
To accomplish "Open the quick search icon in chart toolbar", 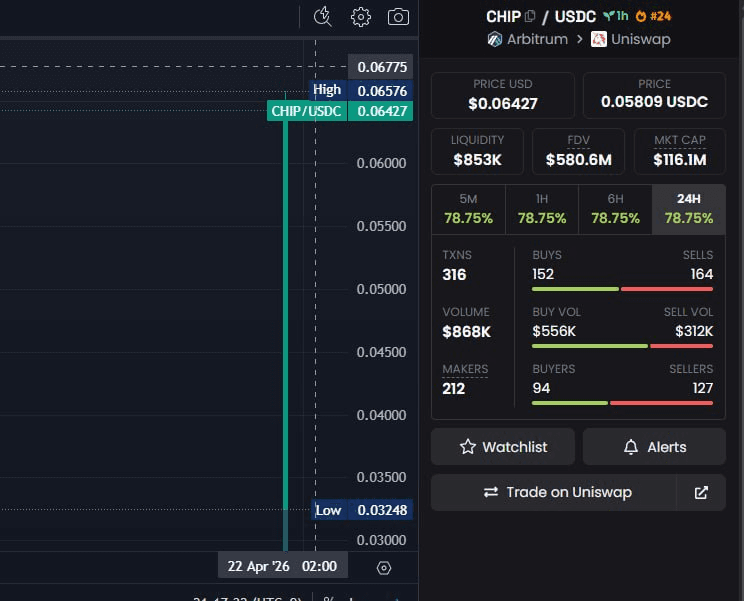I will (322, 16).
